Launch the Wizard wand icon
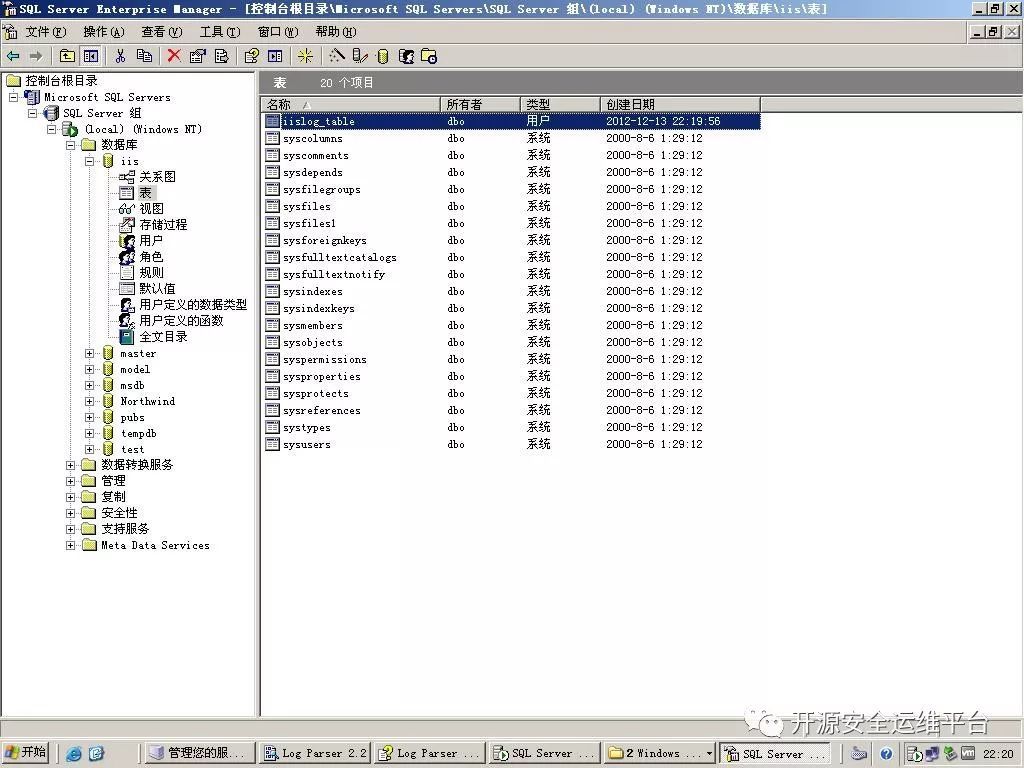Image resolution: width=1024 pixels, height=768 pixels. point(336,56)
